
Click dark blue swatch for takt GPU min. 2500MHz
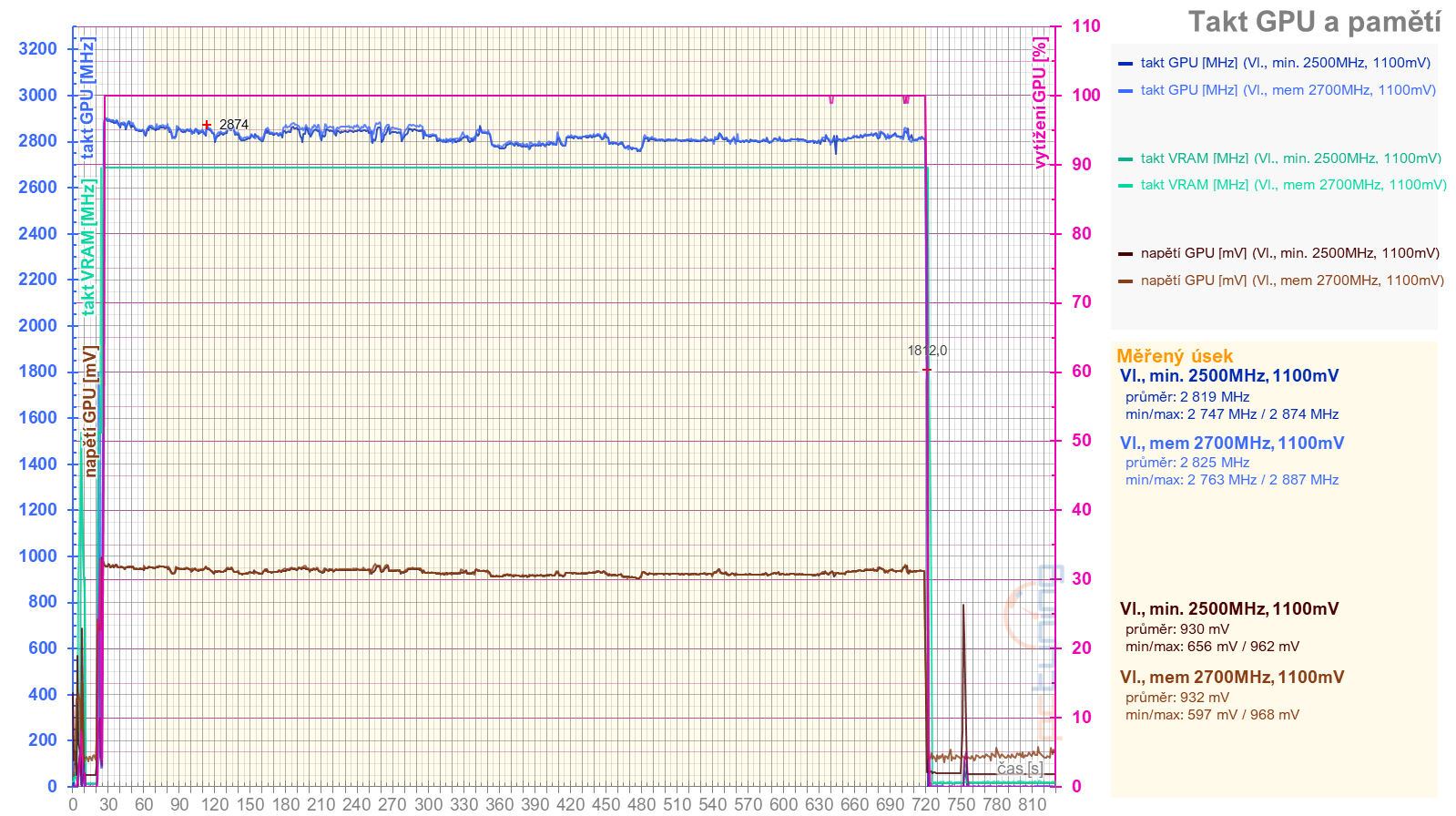pos(1125,64)
